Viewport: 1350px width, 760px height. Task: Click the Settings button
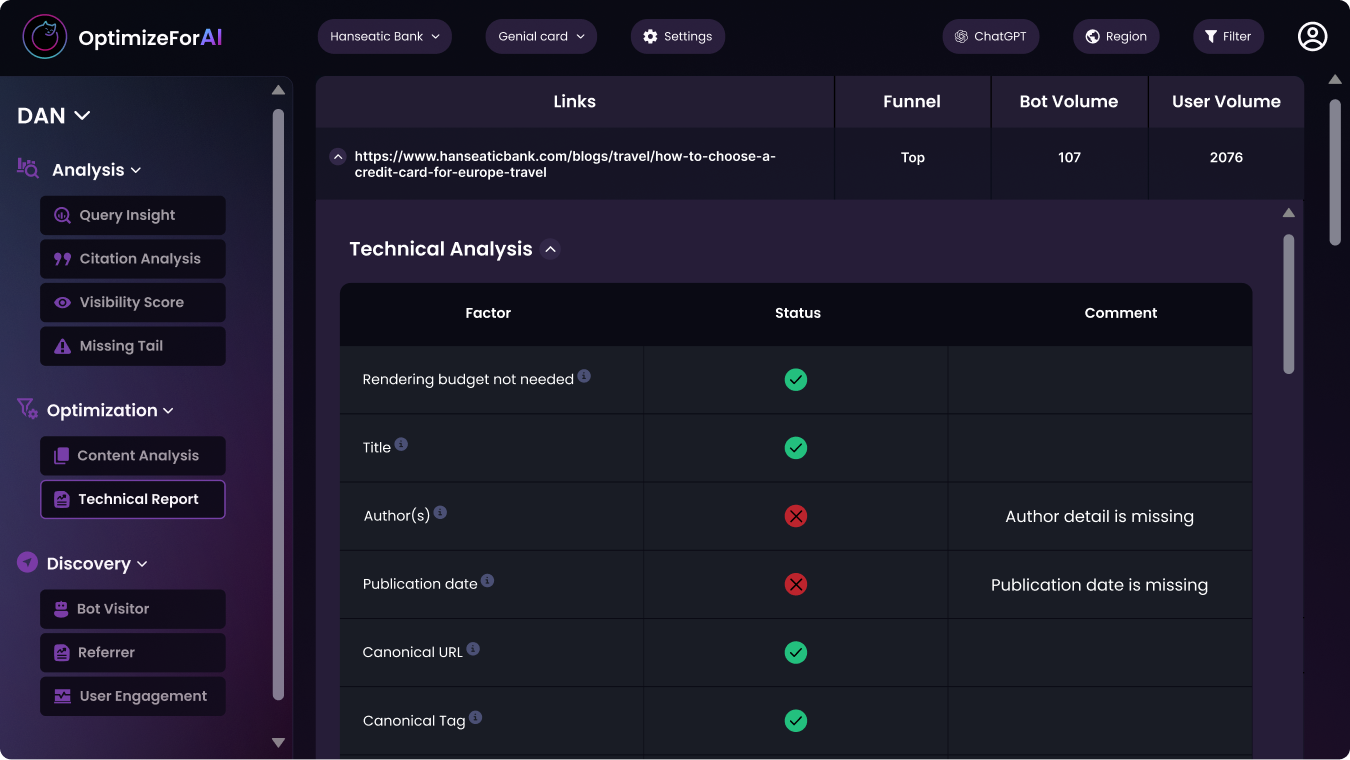click(677, 37)
